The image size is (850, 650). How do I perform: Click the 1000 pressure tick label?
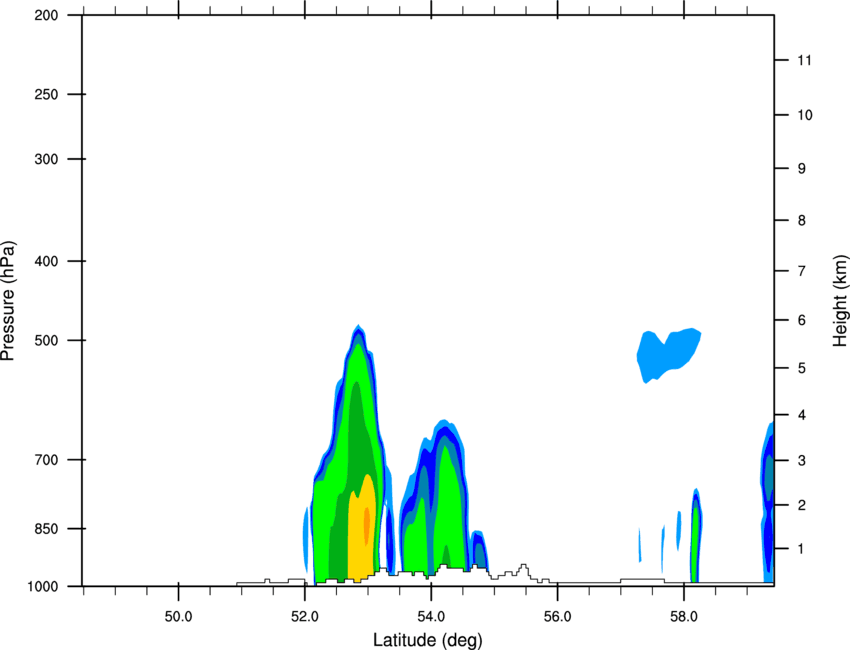(43, 586)
